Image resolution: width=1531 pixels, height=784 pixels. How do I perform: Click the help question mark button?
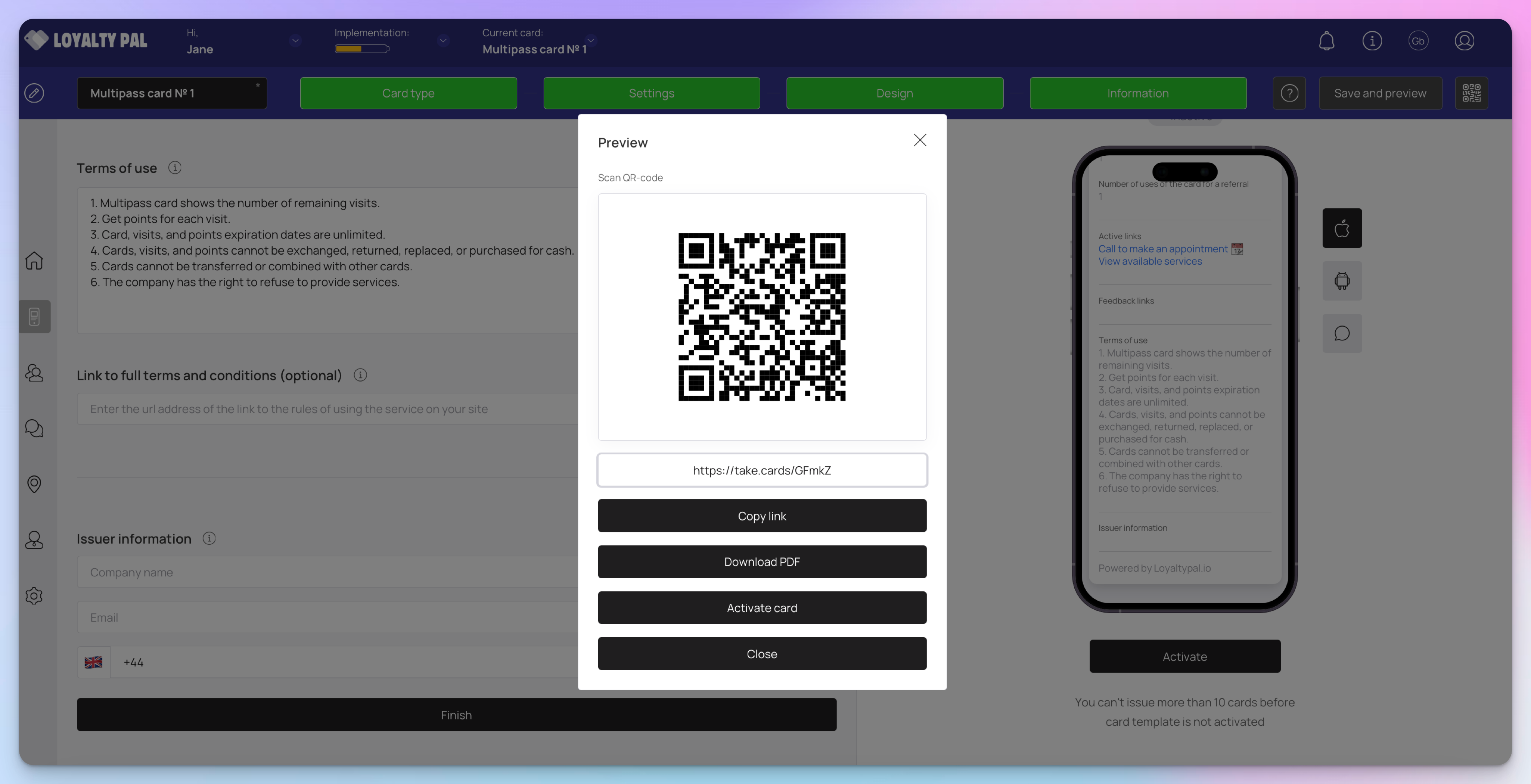pyautogui.click(x=1289, y=93)
